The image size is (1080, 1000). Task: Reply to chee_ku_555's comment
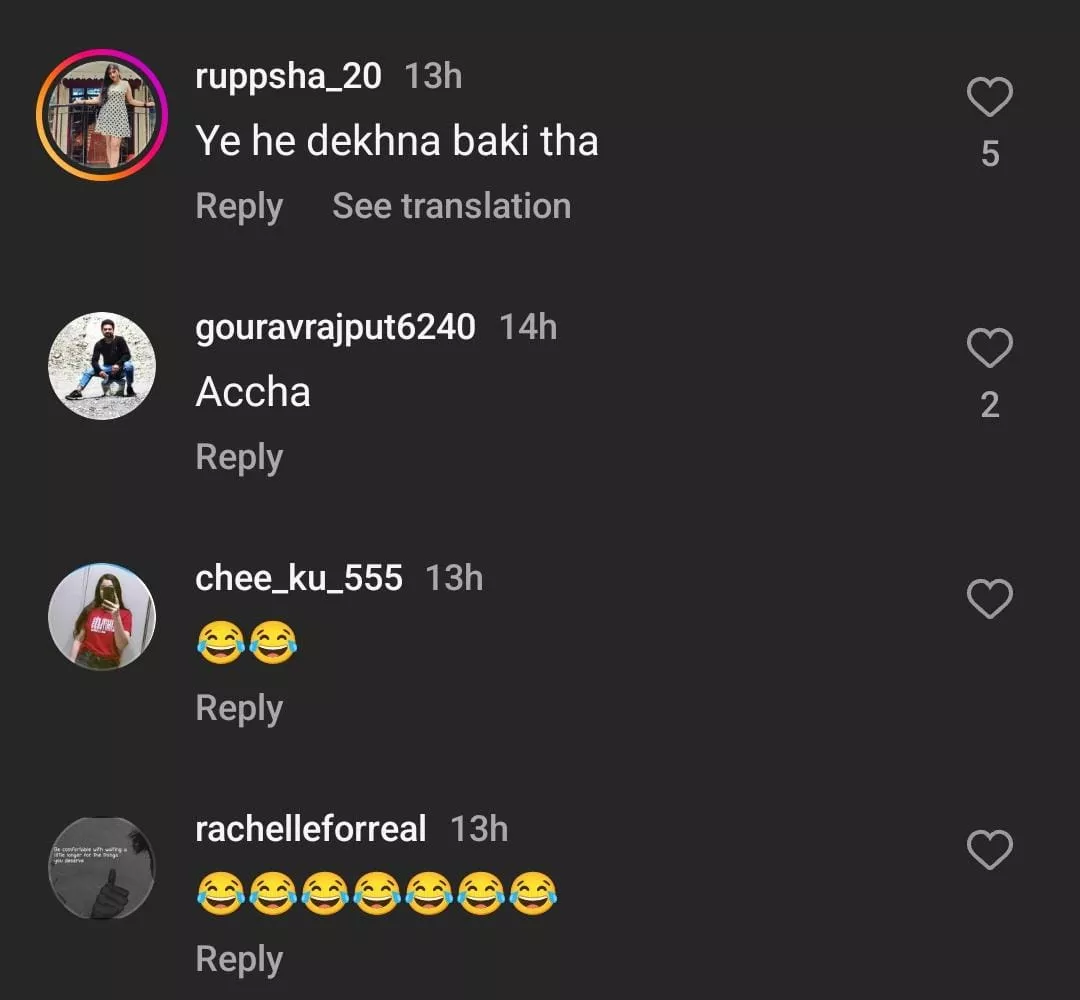pos(239,709)
